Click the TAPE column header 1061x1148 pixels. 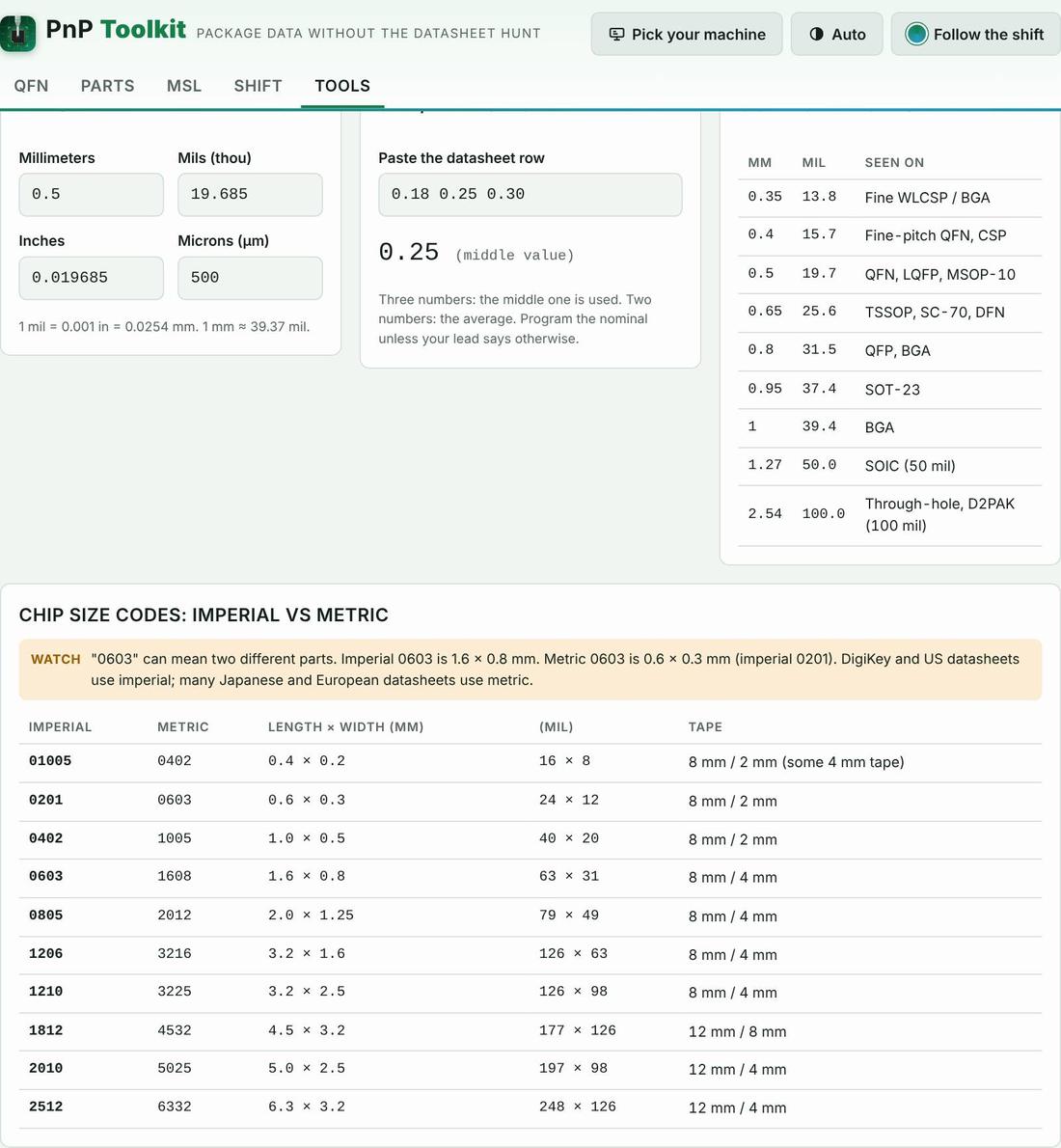pos(705,727)
